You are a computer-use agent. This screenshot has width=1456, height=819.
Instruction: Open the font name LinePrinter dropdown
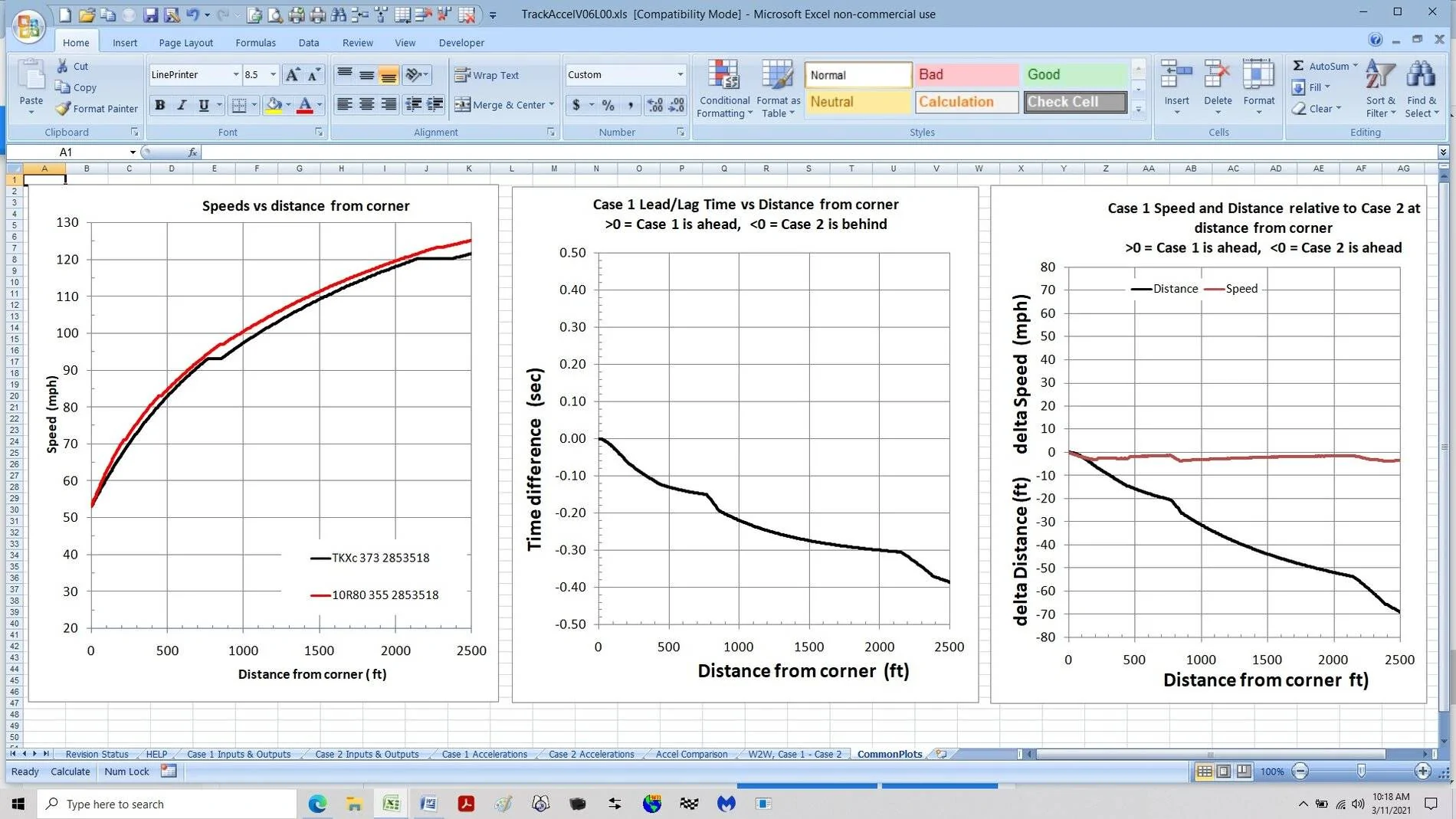[235, 74]
